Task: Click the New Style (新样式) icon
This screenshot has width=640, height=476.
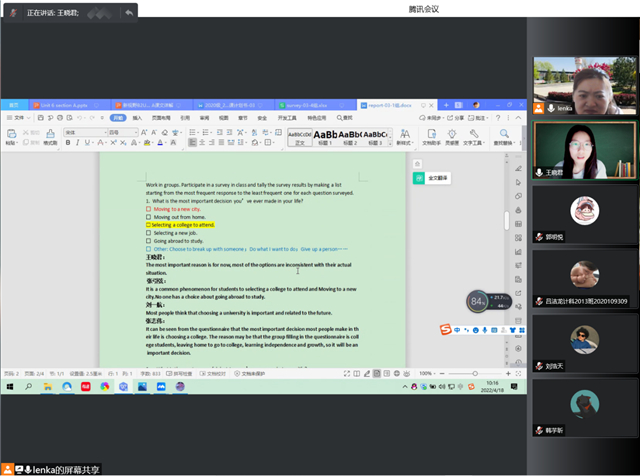Action: (x=404, y=137)
